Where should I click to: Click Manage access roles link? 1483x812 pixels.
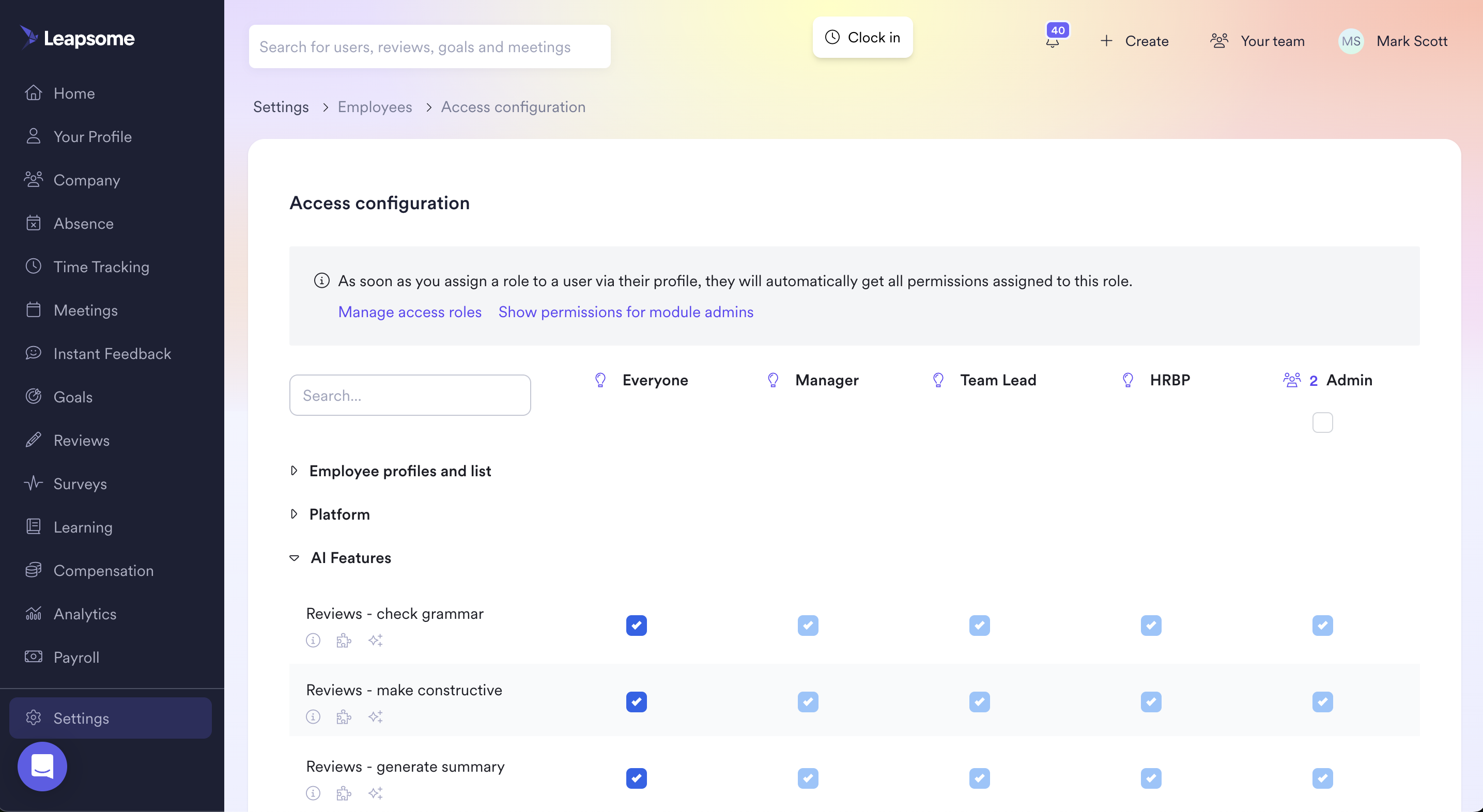(x=409, y=311)
